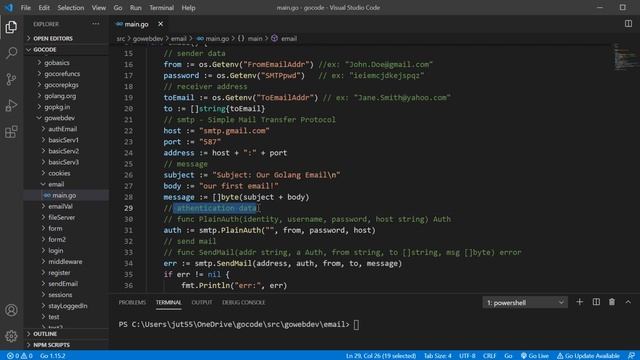Expand the gocorefuncs folder
This screenshot has height=360, width=640.
tap(66, 73)
